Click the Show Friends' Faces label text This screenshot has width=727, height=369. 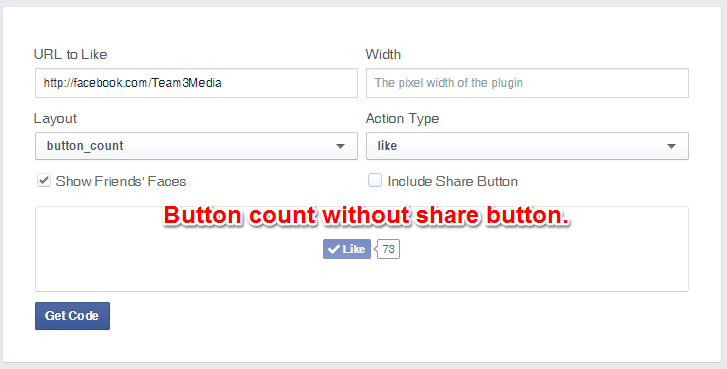121,181
